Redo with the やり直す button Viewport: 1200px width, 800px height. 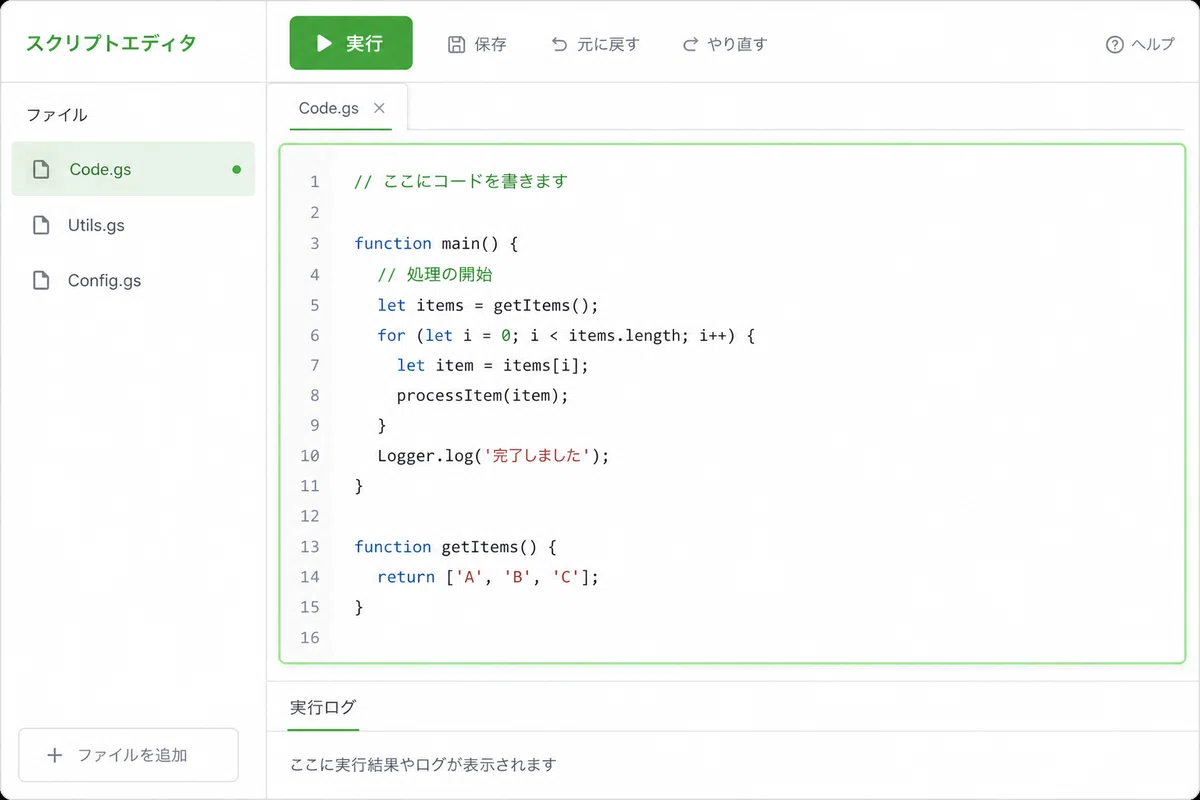[724, 44]
